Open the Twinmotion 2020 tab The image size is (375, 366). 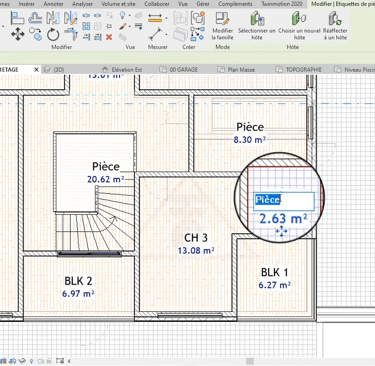click(282, 4)
